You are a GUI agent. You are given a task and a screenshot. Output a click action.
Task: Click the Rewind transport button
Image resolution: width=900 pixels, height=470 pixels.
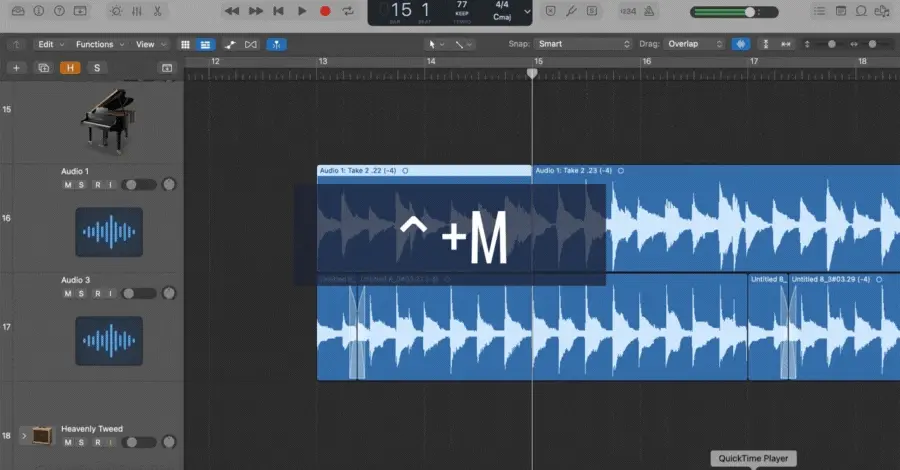(232, 11)
